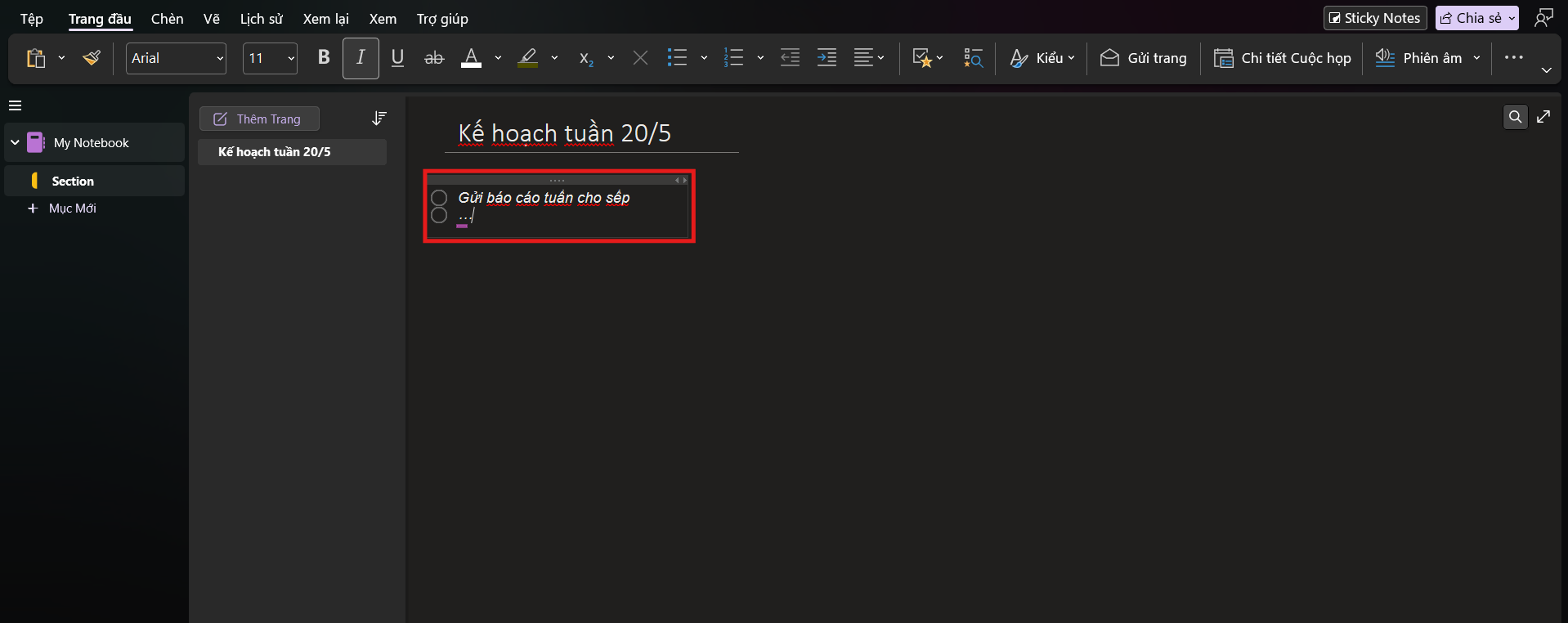This screenshot has height=623, width=1568.
Task: Select page Kế hoạch tuần 20/5
Action: (x=292, y=152)
